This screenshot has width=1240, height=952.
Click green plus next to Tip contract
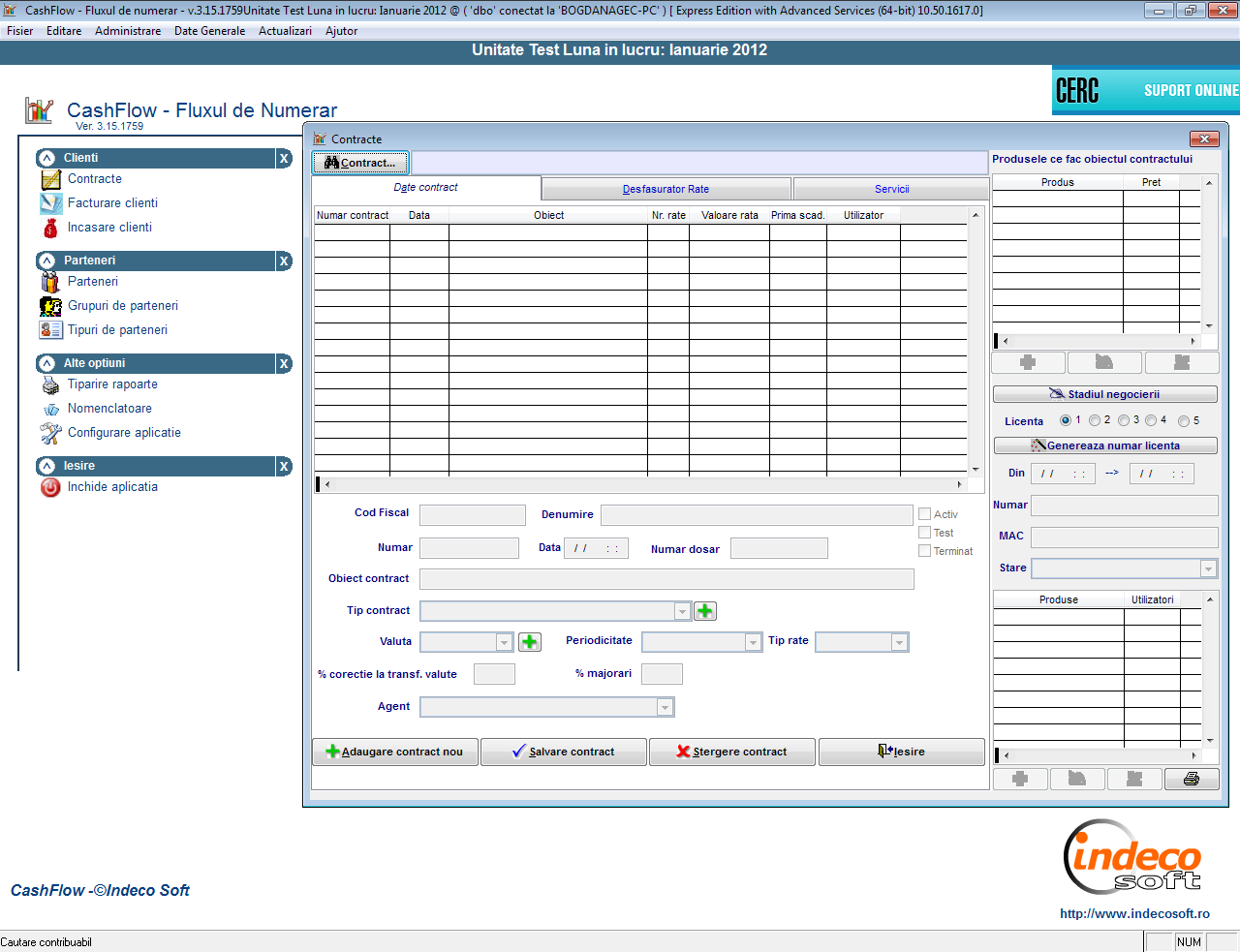point(705,611)
